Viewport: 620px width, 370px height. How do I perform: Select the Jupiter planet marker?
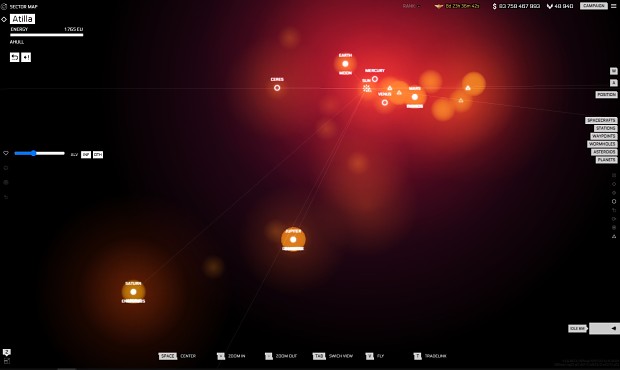(293, 240)
